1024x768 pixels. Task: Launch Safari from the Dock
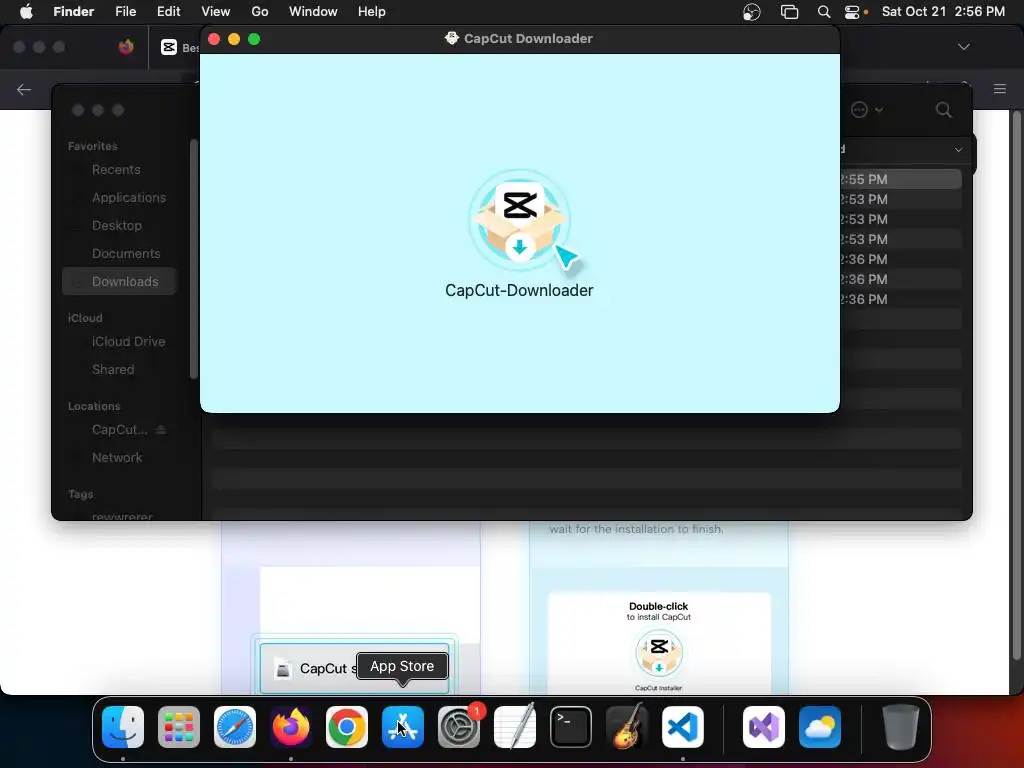point(235,726)
